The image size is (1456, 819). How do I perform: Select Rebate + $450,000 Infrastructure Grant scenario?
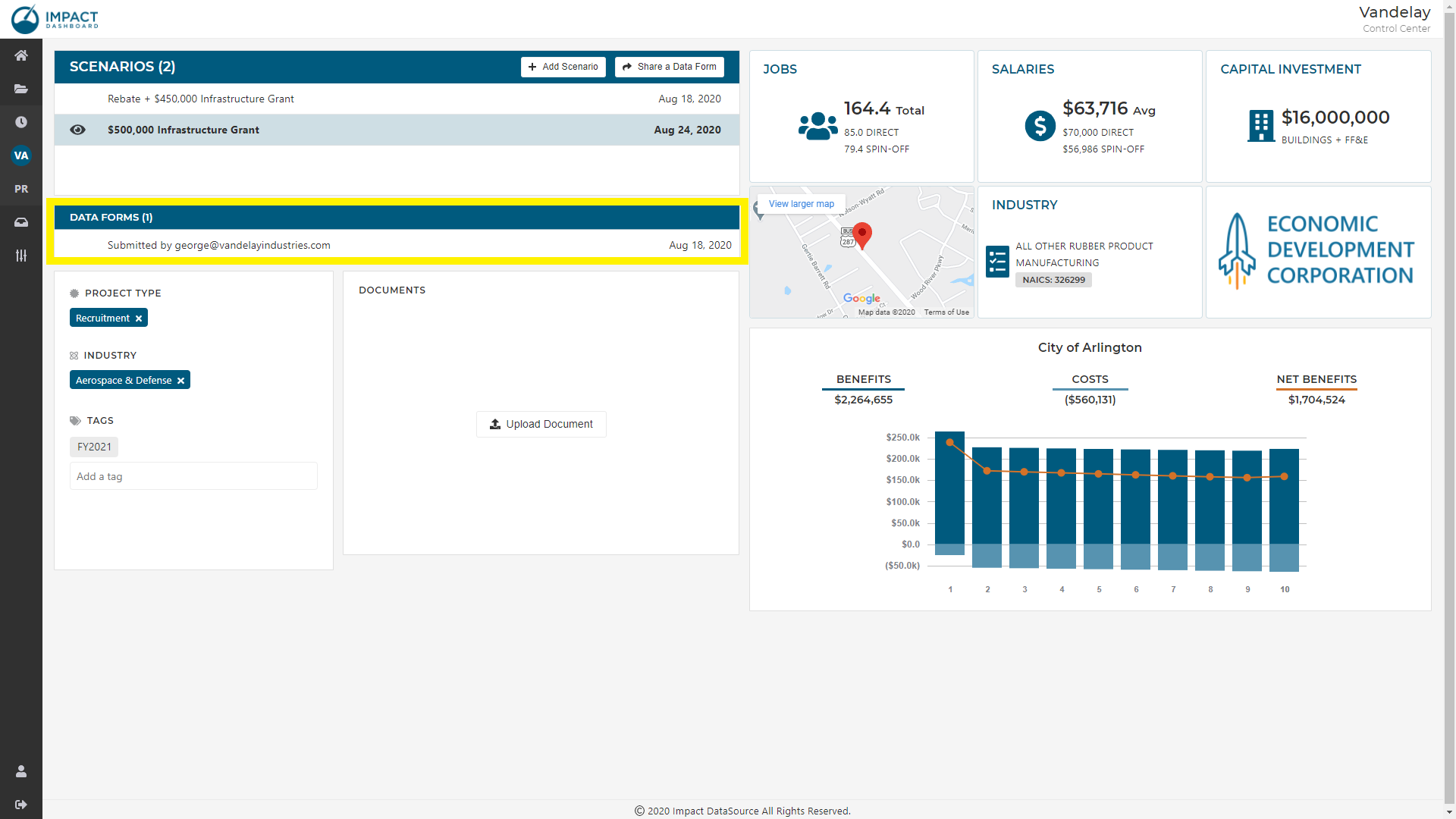point(201,99)
